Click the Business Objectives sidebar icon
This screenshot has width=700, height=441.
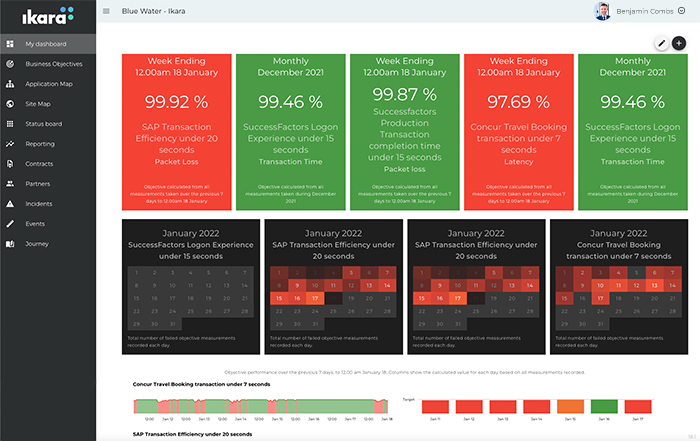pos(10,64)
